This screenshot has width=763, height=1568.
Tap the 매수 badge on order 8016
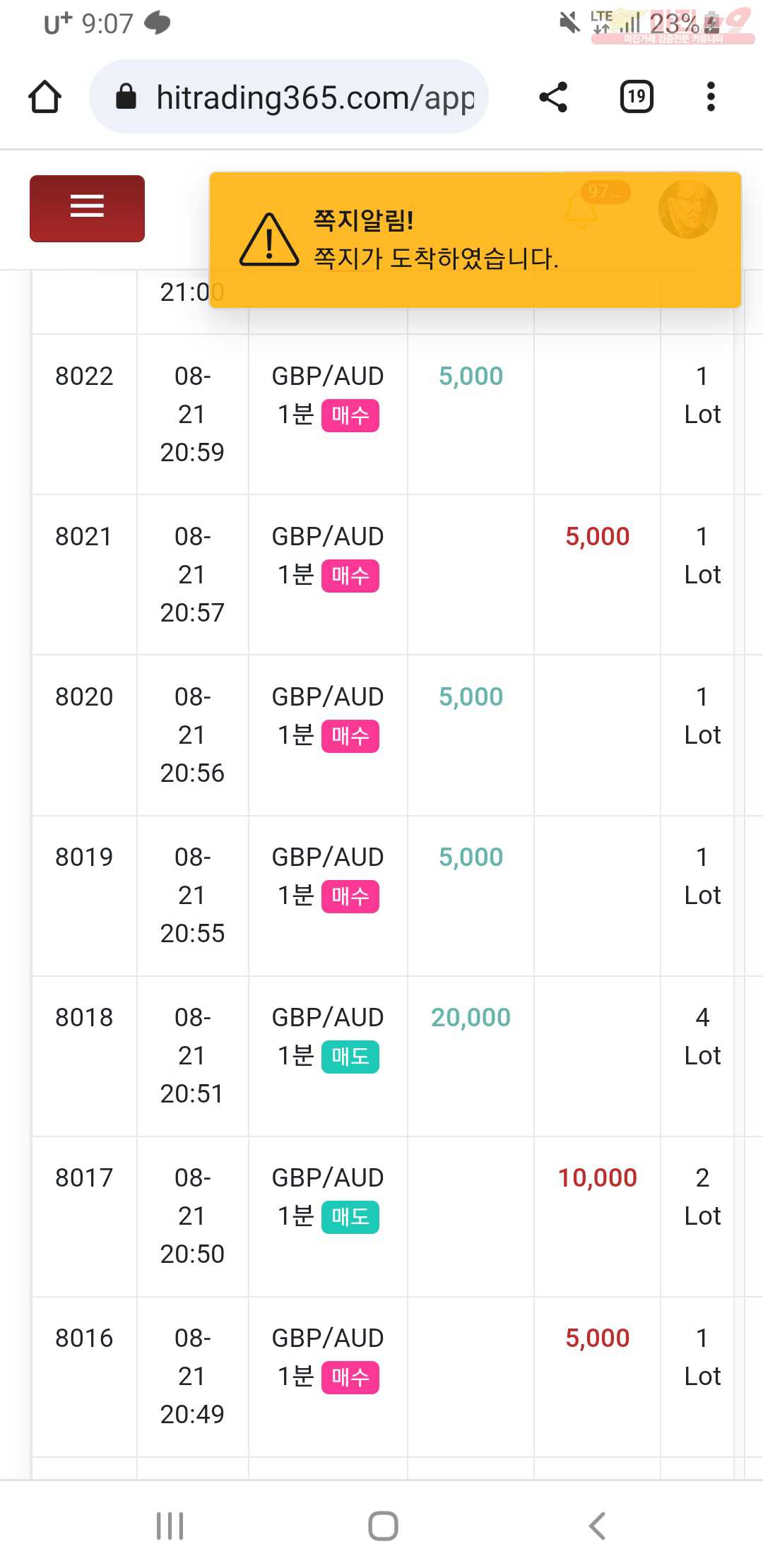coord(350,1377)
